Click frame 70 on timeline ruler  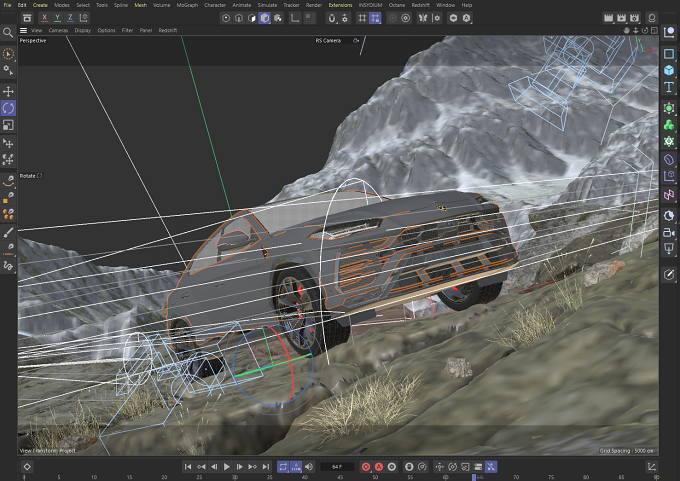(516, 477)
